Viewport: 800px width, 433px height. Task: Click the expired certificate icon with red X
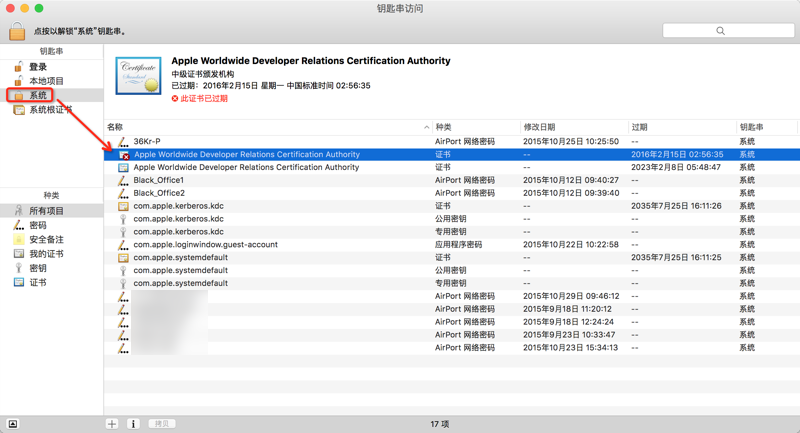coord(123,155)
